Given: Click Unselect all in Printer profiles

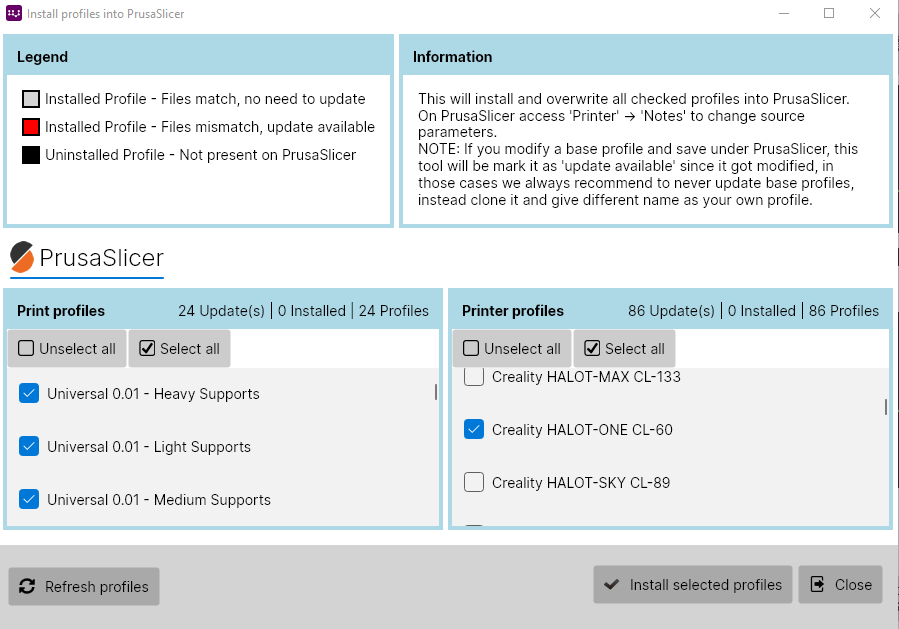Looking at the screenshot, I should tap(512, 348).
